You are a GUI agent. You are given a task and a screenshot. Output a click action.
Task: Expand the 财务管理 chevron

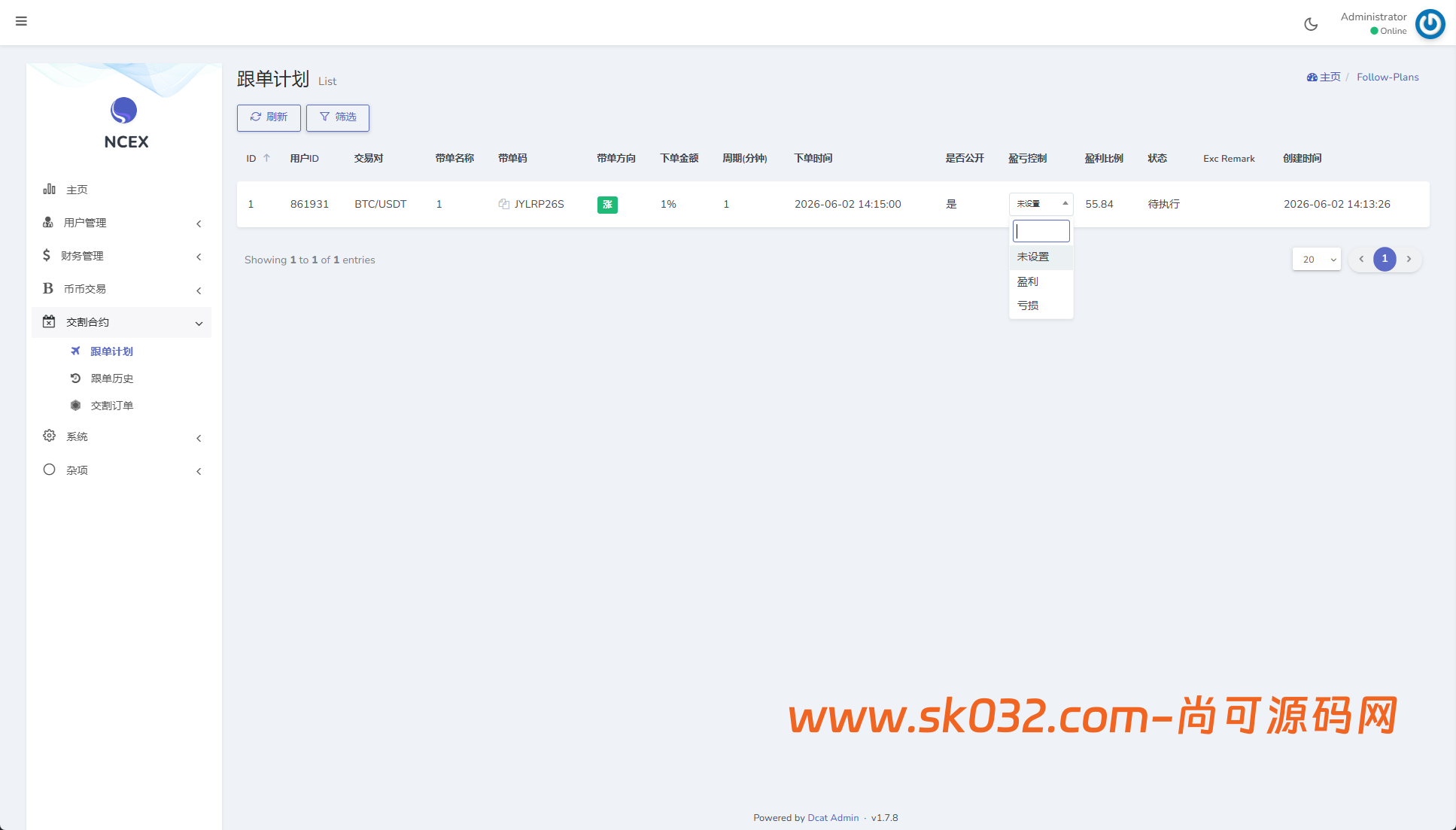coord(199,257)
